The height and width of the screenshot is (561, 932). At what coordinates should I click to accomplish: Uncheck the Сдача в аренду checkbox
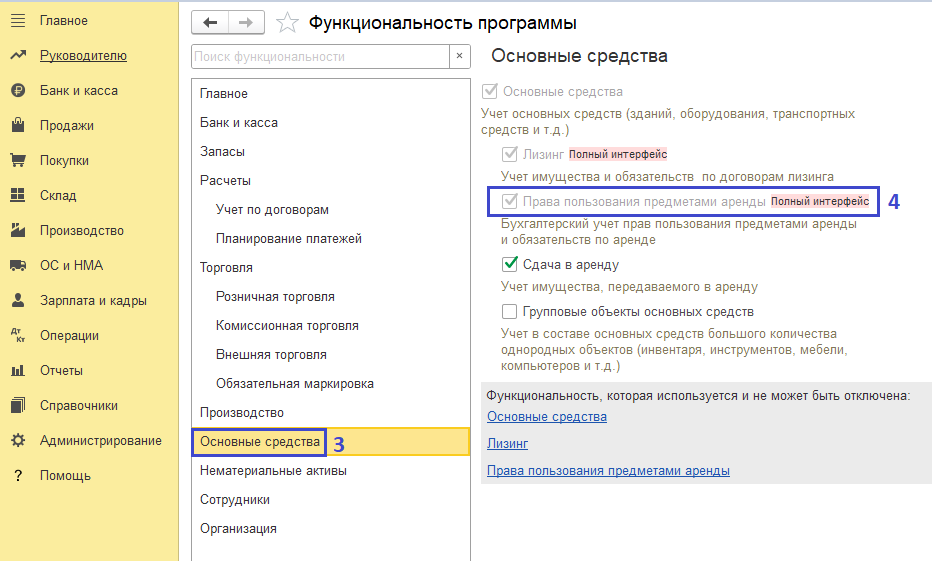click(x=510, y=265)
